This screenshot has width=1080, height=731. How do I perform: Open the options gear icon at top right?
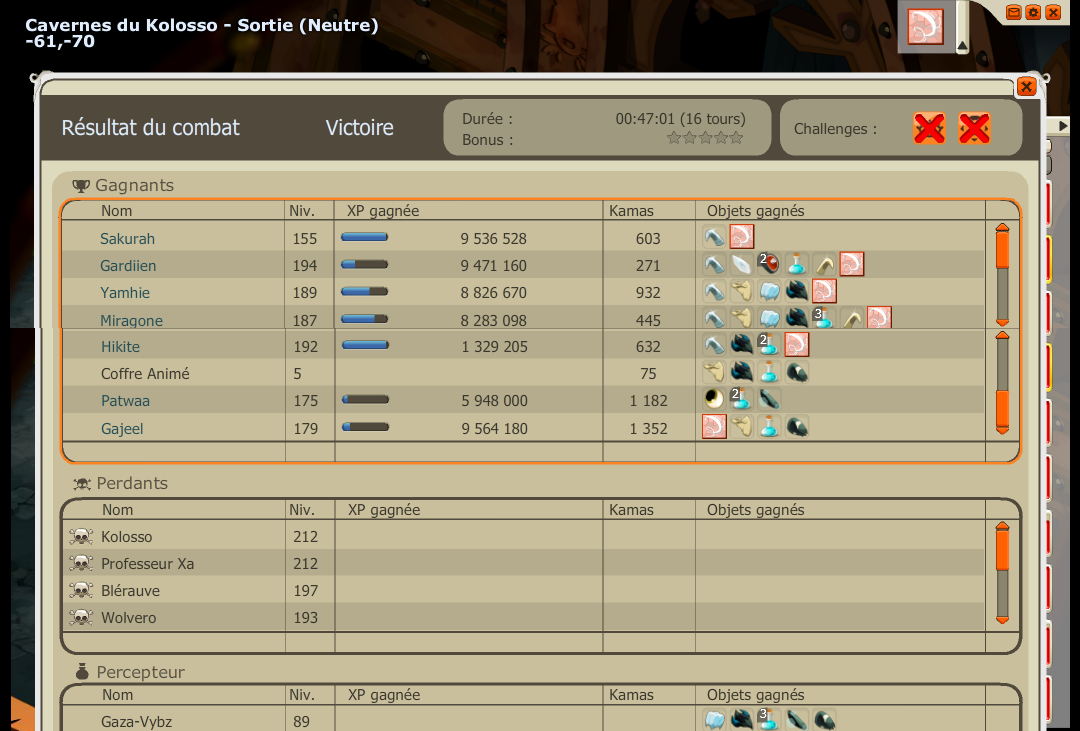click(x=1033, y=12)
